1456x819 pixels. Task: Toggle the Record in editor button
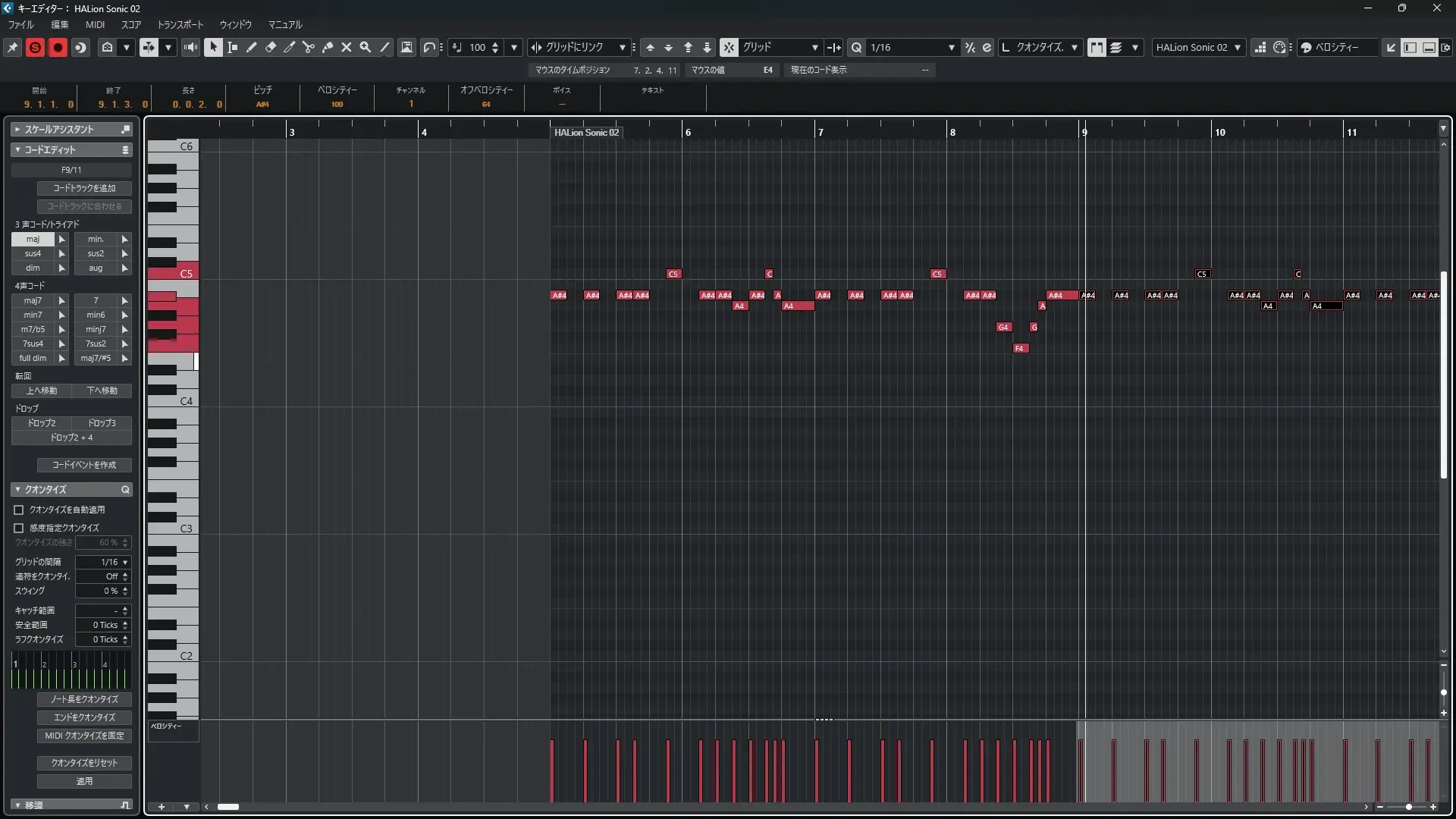tap(58, 47)
